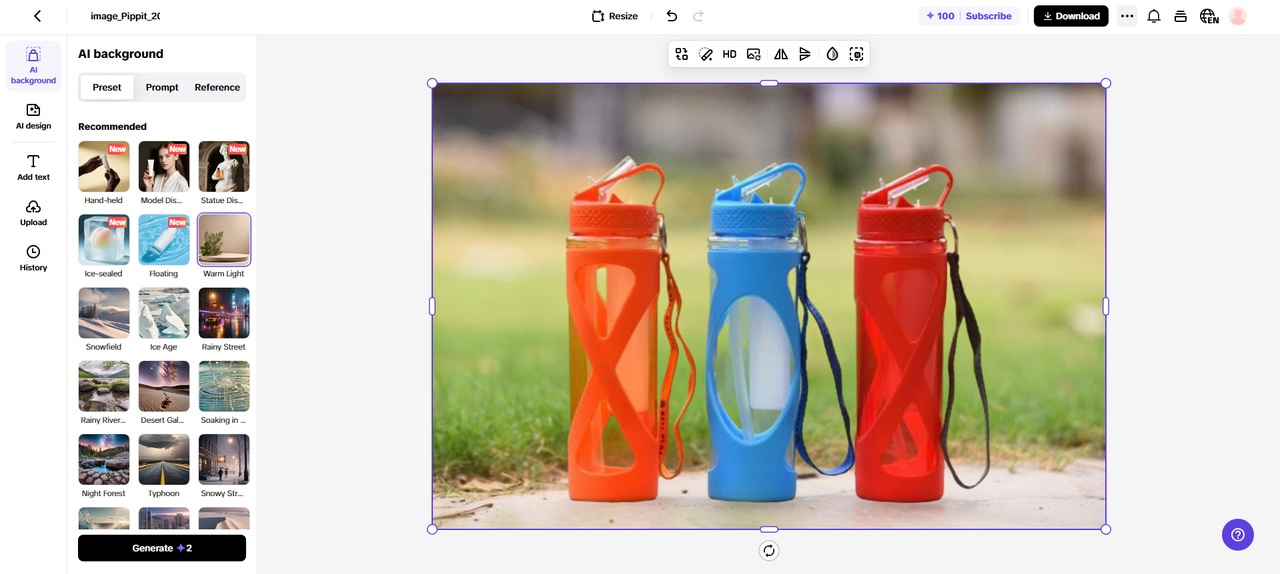This screenshot has height=574, width=1280.
Task: Choose the Floating preset
Action: pos(164,240)
